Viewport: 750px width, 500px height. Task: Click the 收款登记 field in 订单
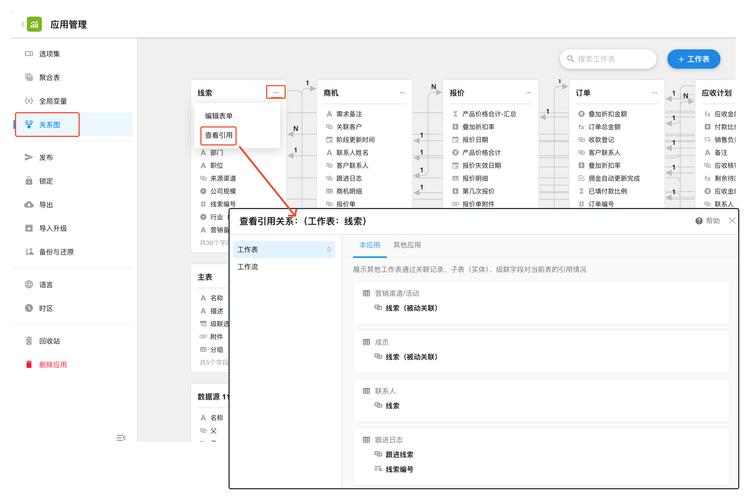click(x=601, y=140)
